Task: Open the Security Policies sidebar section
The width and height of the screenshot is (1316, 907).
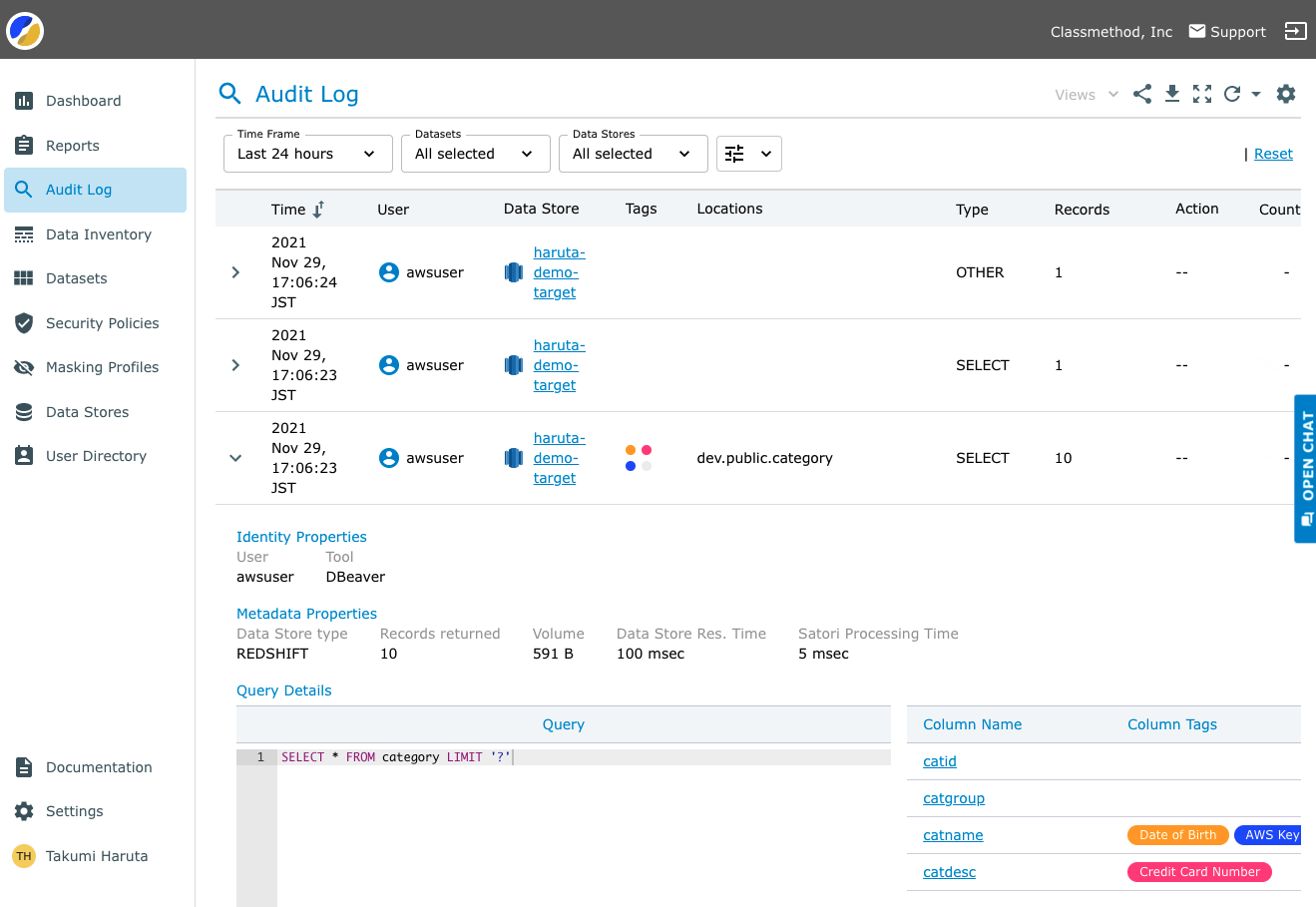Action: pyautogui.click(x=104, y=322)
